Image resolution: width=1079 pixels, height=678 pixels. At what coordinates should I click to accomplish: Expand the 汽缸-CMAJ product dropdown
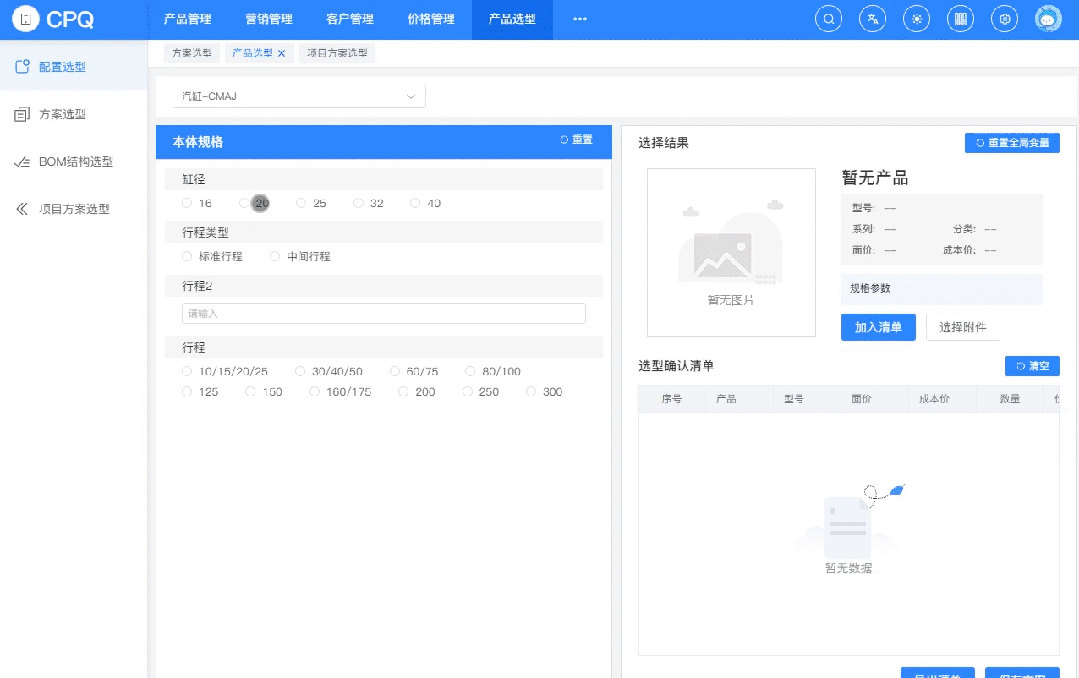coord(299,96)
